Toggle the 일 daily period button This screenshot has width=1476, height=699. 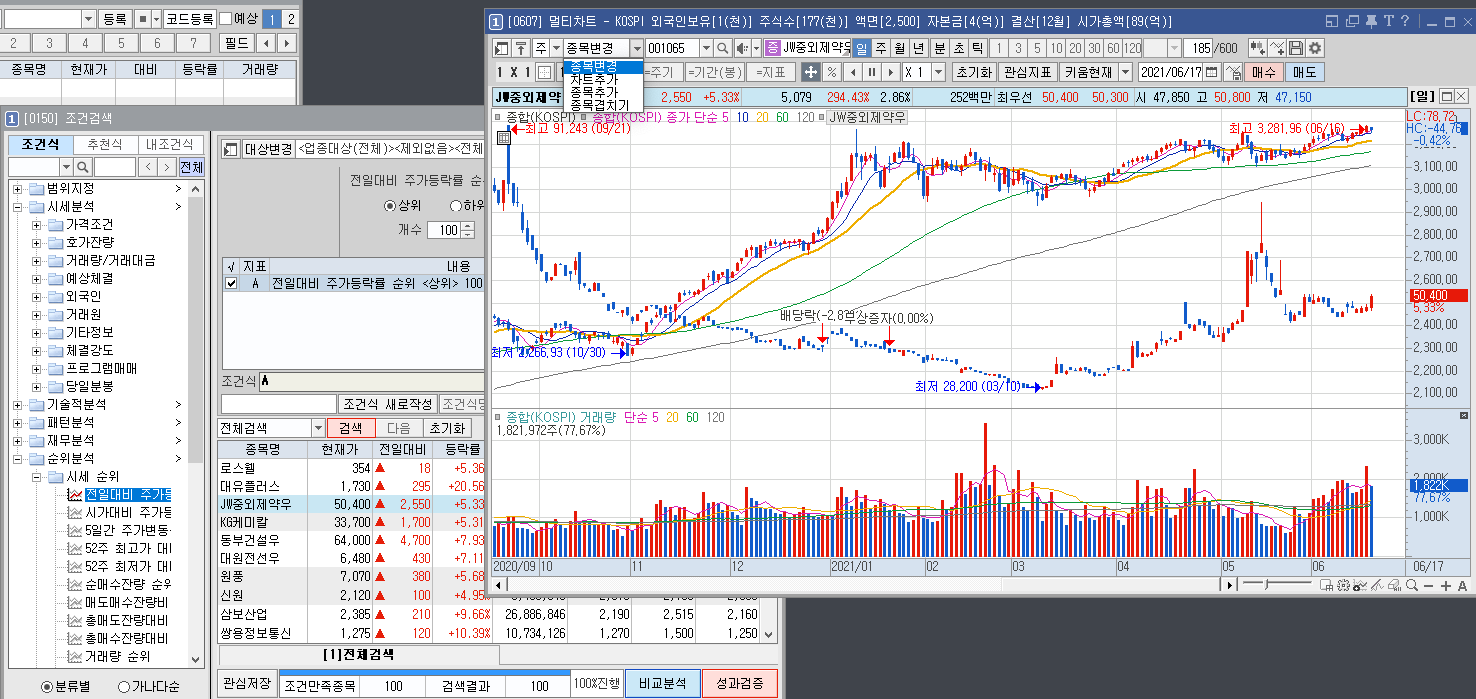coord(861,48)
